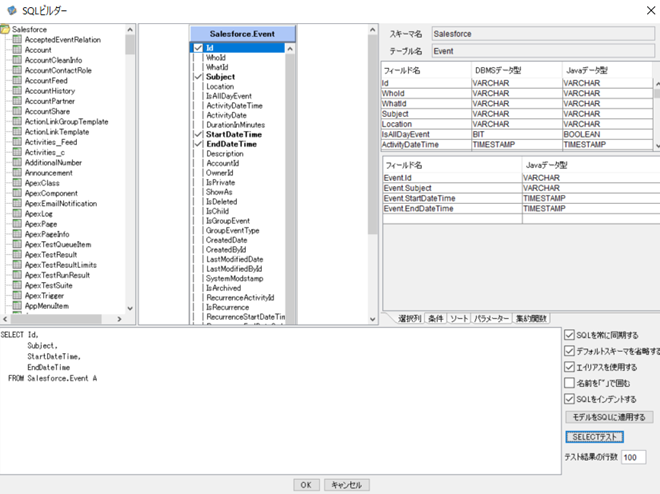Toggle the Subject field checkbox
Viewport: 660px width, 494px height.
(198, 77)
